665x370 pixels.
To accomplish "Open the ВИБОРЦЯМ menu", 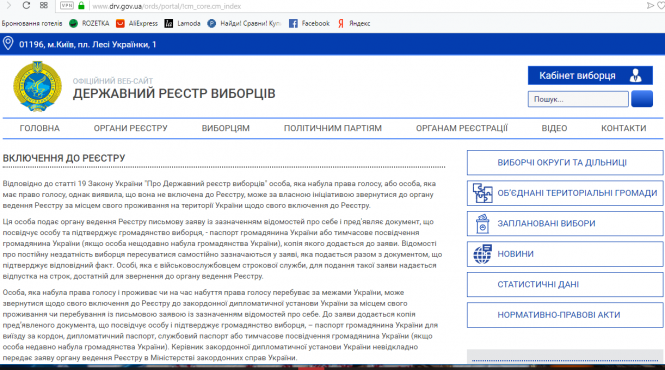I will pyautogui.click(x=226, y=128).
